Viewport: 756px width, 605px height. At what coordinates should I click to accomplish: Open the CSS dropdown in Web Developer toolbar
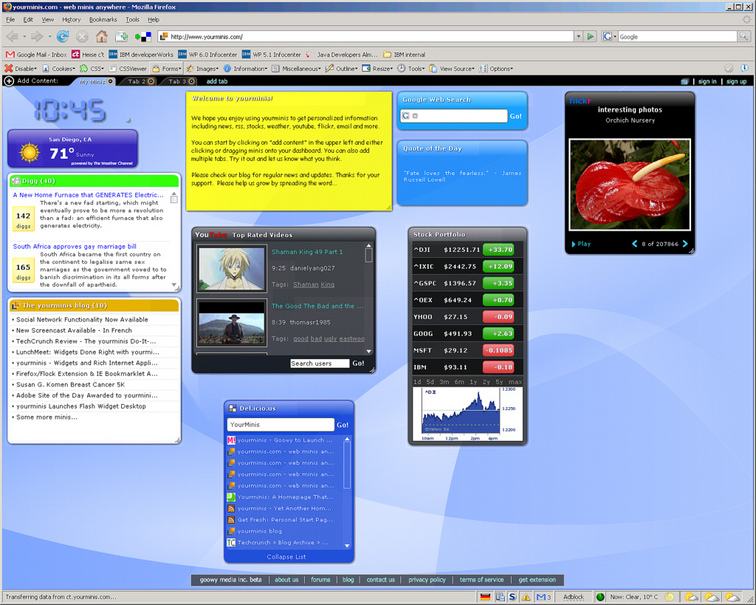pyautogui.click(x=92, y=68)
